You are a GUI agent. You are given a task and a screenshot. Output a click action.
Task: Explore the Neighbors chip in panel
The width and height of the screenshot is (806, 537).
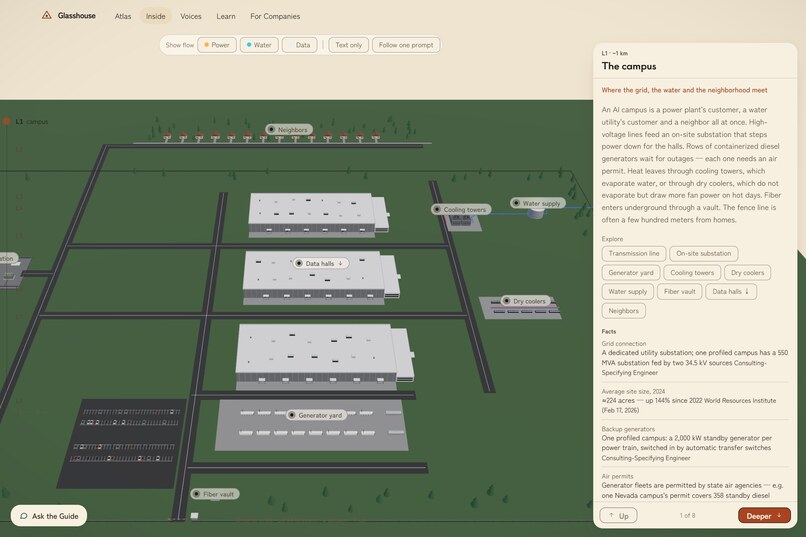(x=624, y=311)
